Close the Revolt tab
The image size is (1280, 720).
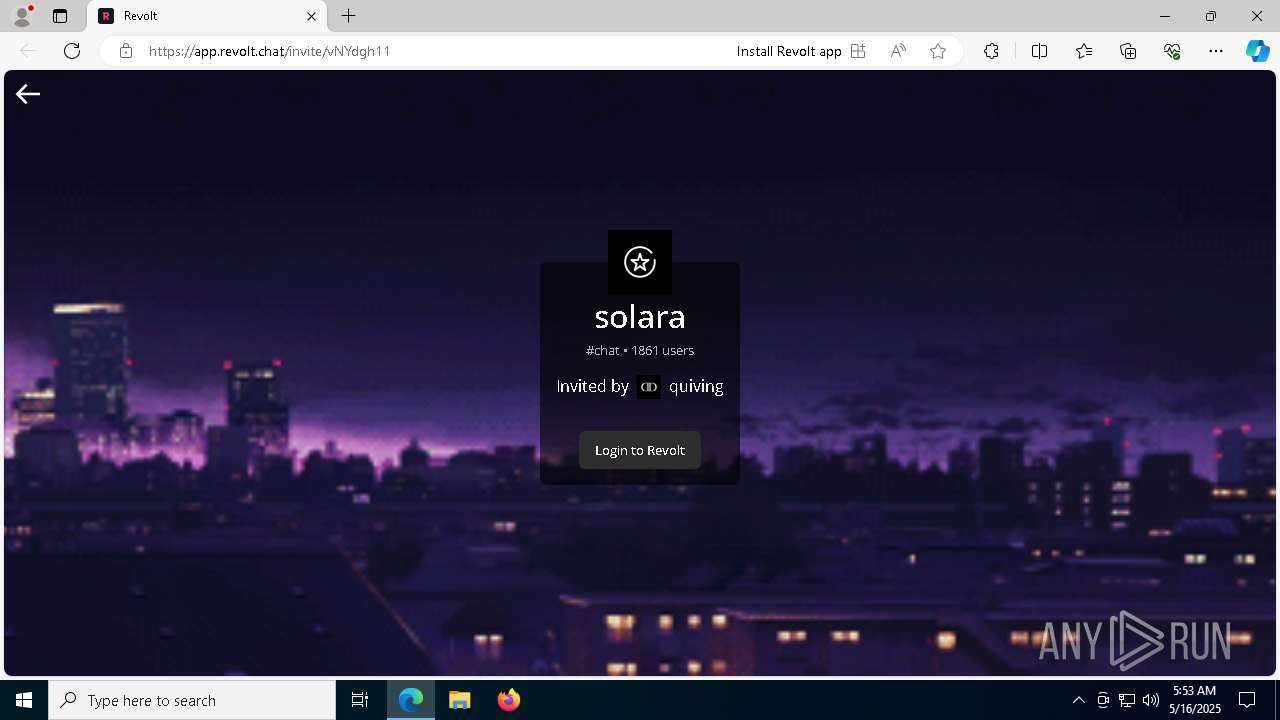[x=311, y=16]
